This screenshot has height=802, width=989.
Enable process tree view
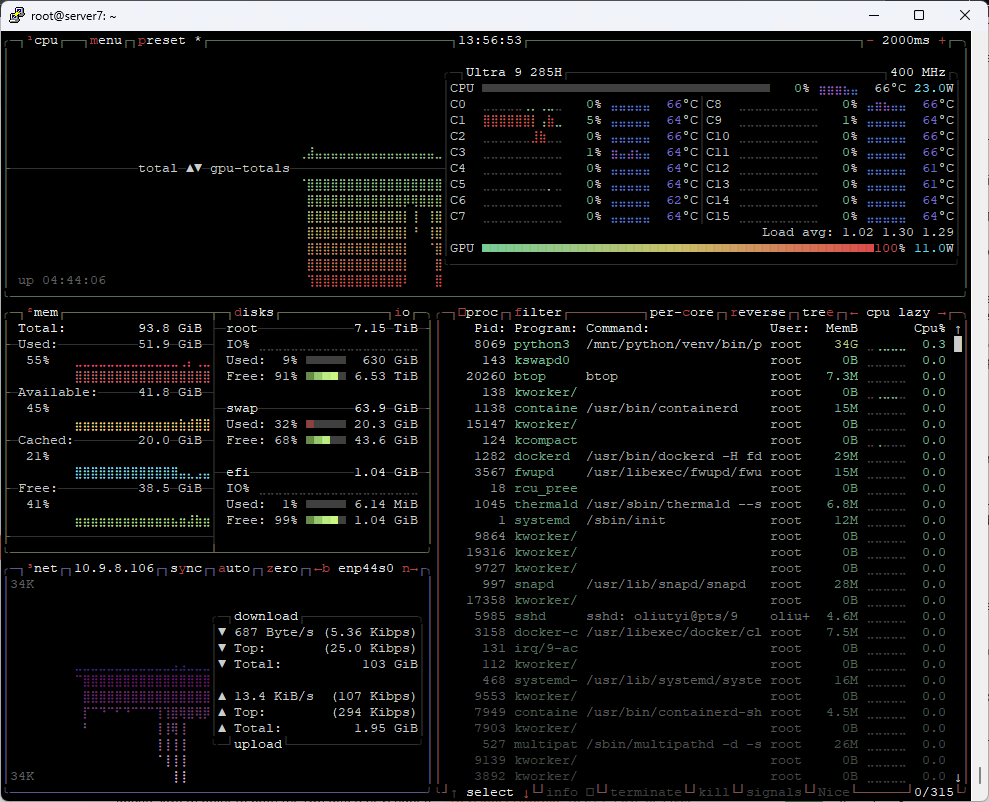(x=817, y=312)
